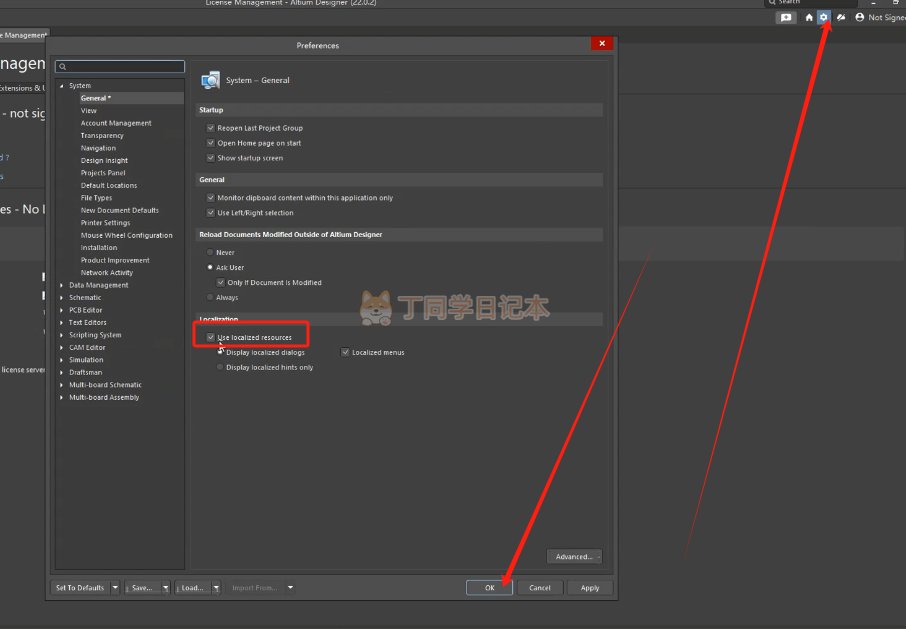Click the notifications chat-bubble icon
906x629 pixels.
click(786, 17)
